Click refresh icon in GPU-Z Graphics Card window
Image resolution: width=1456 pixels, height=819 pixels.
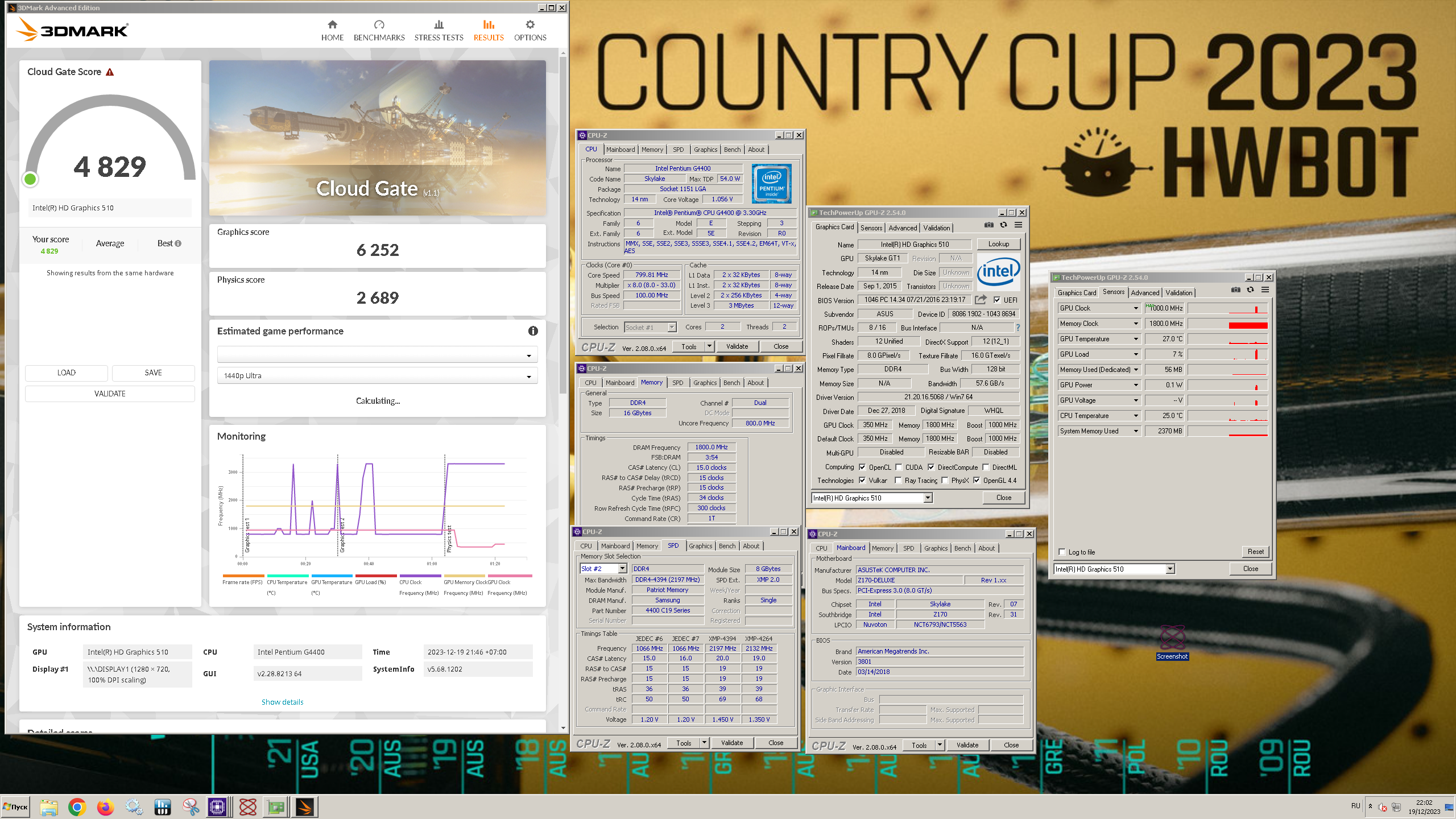click(x=1004, y=225)
